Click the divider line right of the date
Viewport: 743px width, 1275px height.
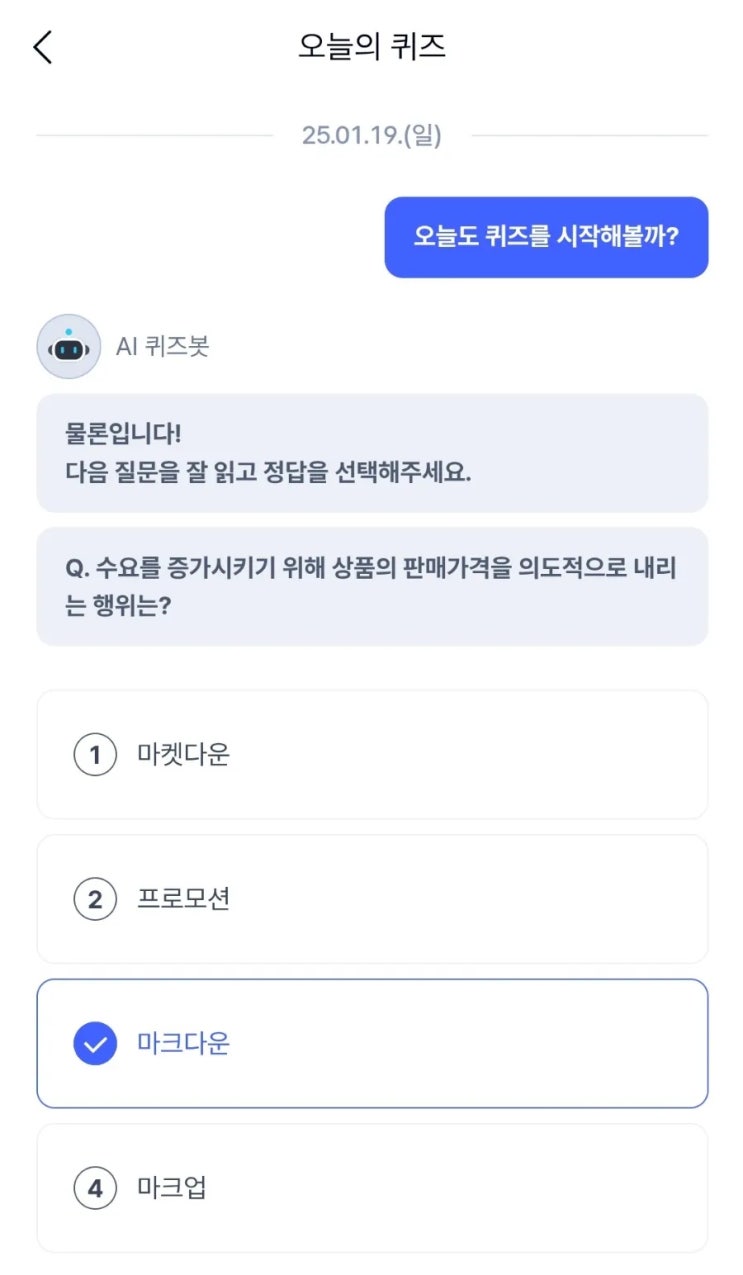pos(589,135)
